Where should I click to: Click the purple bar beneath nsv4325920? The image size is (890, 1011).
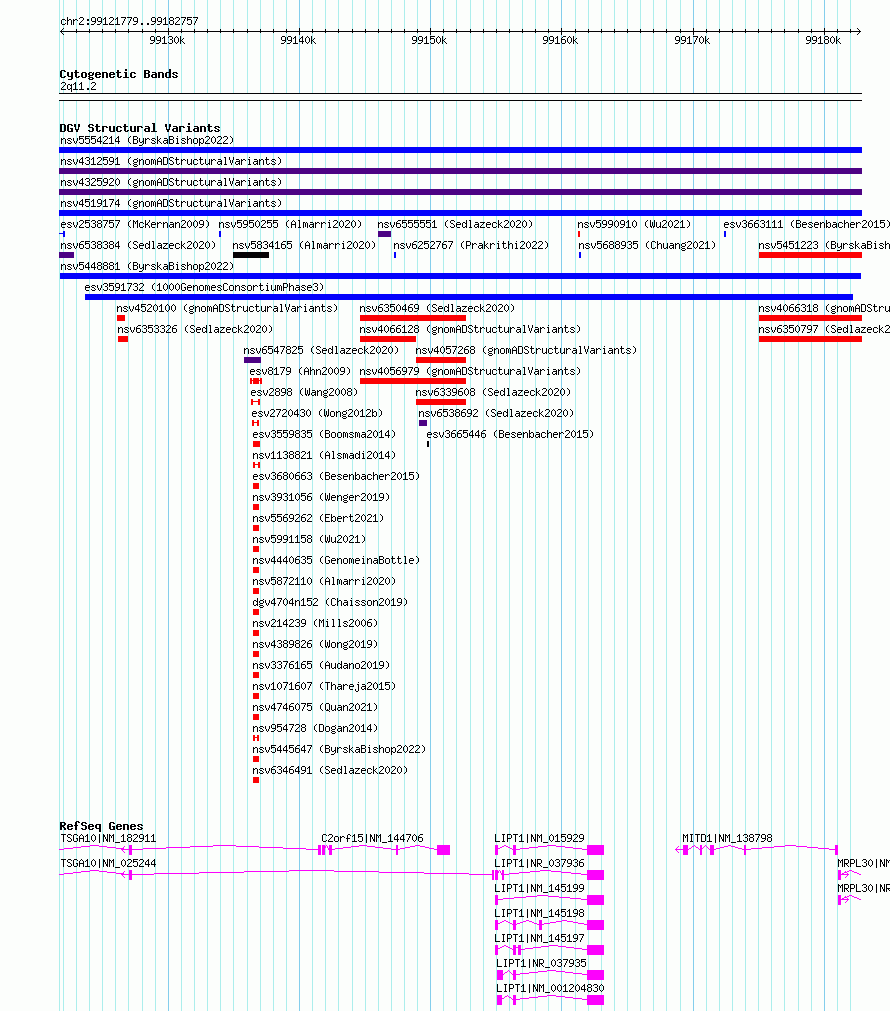[460, 192]
